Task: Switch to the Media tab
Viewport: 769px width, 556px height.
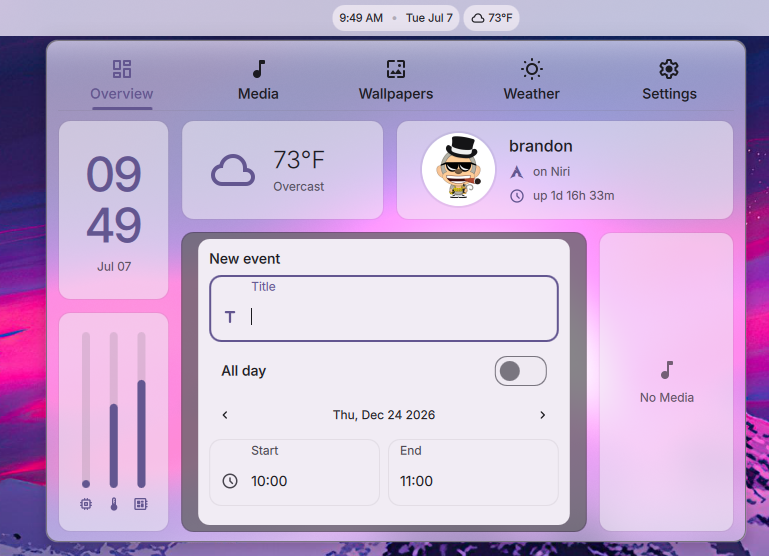Action: (258, 80)
